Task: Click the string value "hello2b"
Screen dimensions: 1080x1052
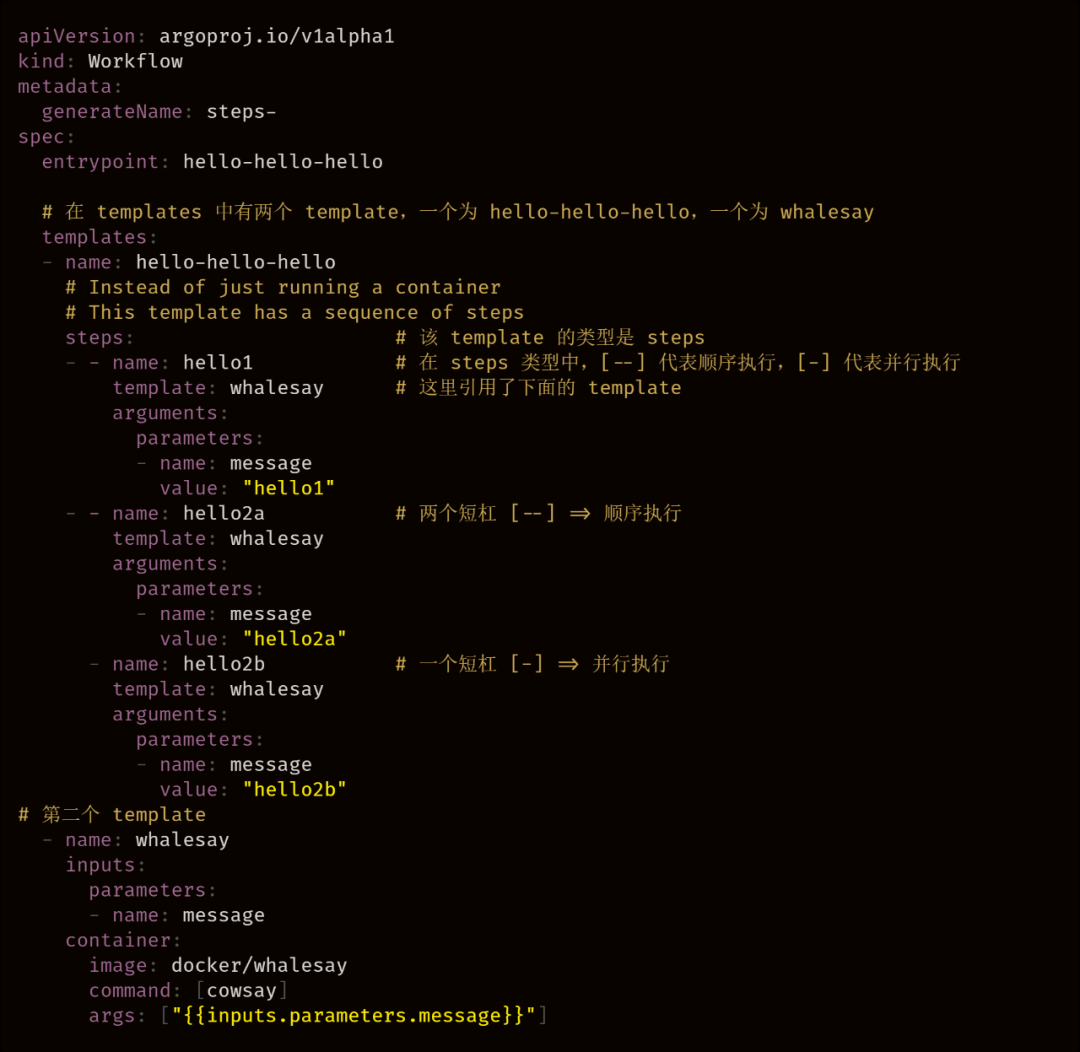Action: [x=294, y=790]
